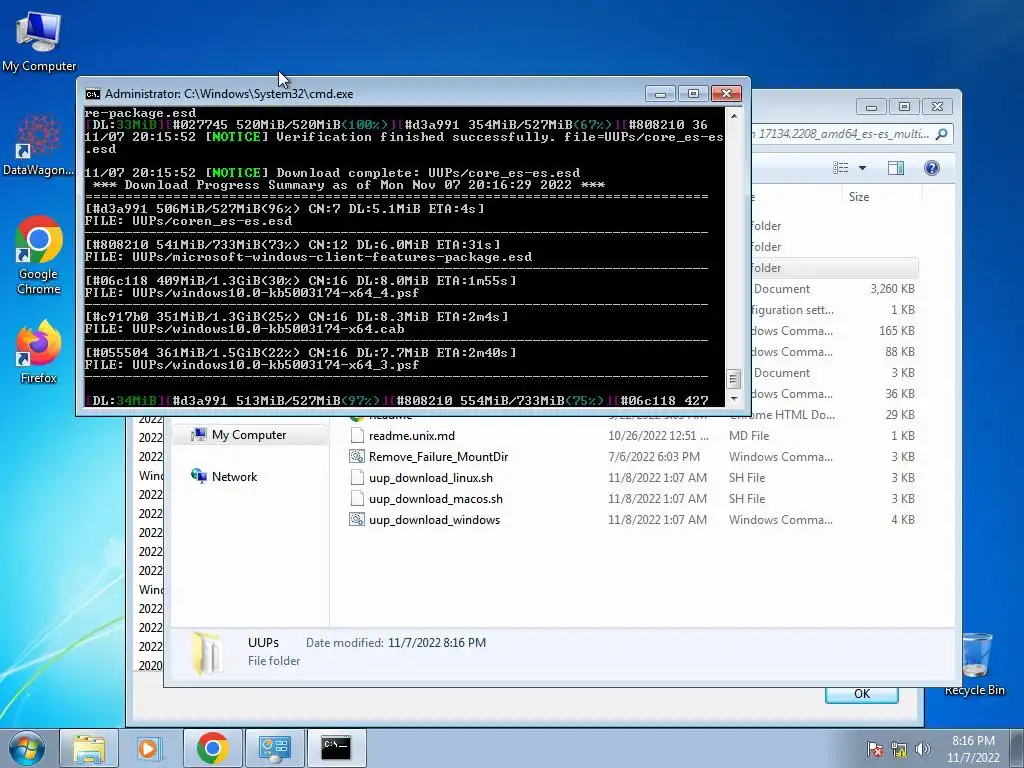1024x768 pixels.
Task: Open the volume speaker tray icon
Action: tap(922, 749)
